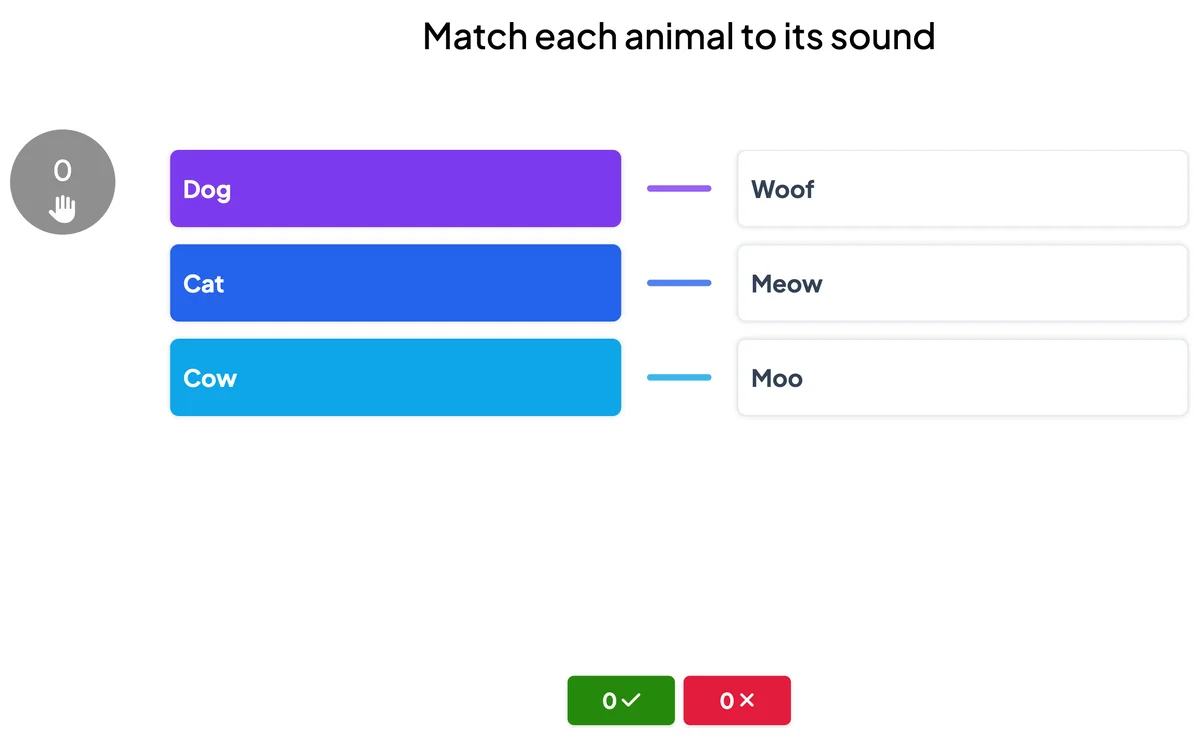Select the purple connector line beside Dog
1200x750 pixels.
tap(679, 188)
